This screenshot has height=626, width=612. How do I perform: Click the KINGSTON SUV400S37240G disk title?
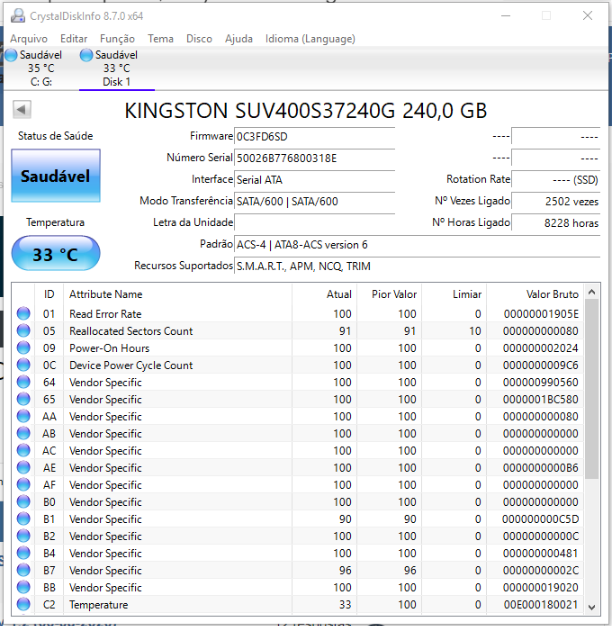(x=305, y=110)
